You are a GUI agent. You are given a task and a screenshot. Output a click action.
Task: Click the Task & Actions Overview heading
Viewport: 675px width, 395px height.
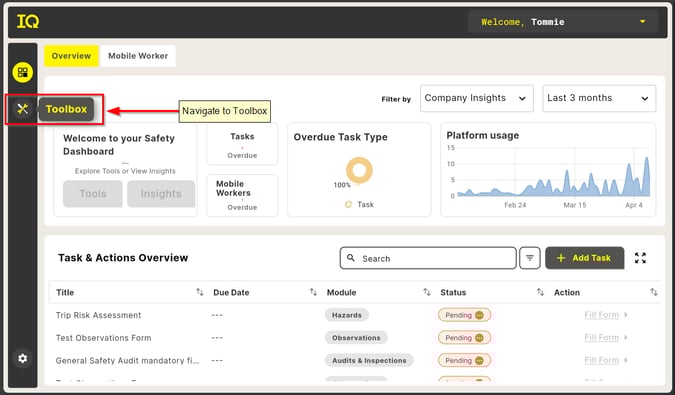coord(123,258)
